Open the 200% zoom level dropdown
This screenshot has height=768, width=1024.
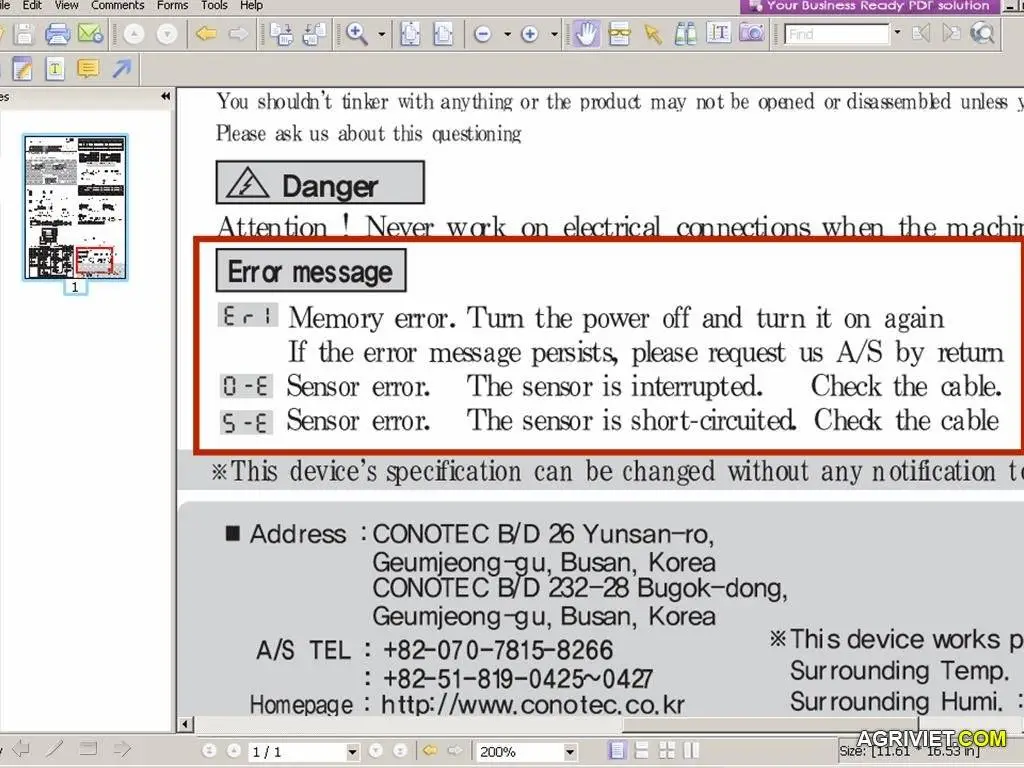click(570, 751)
